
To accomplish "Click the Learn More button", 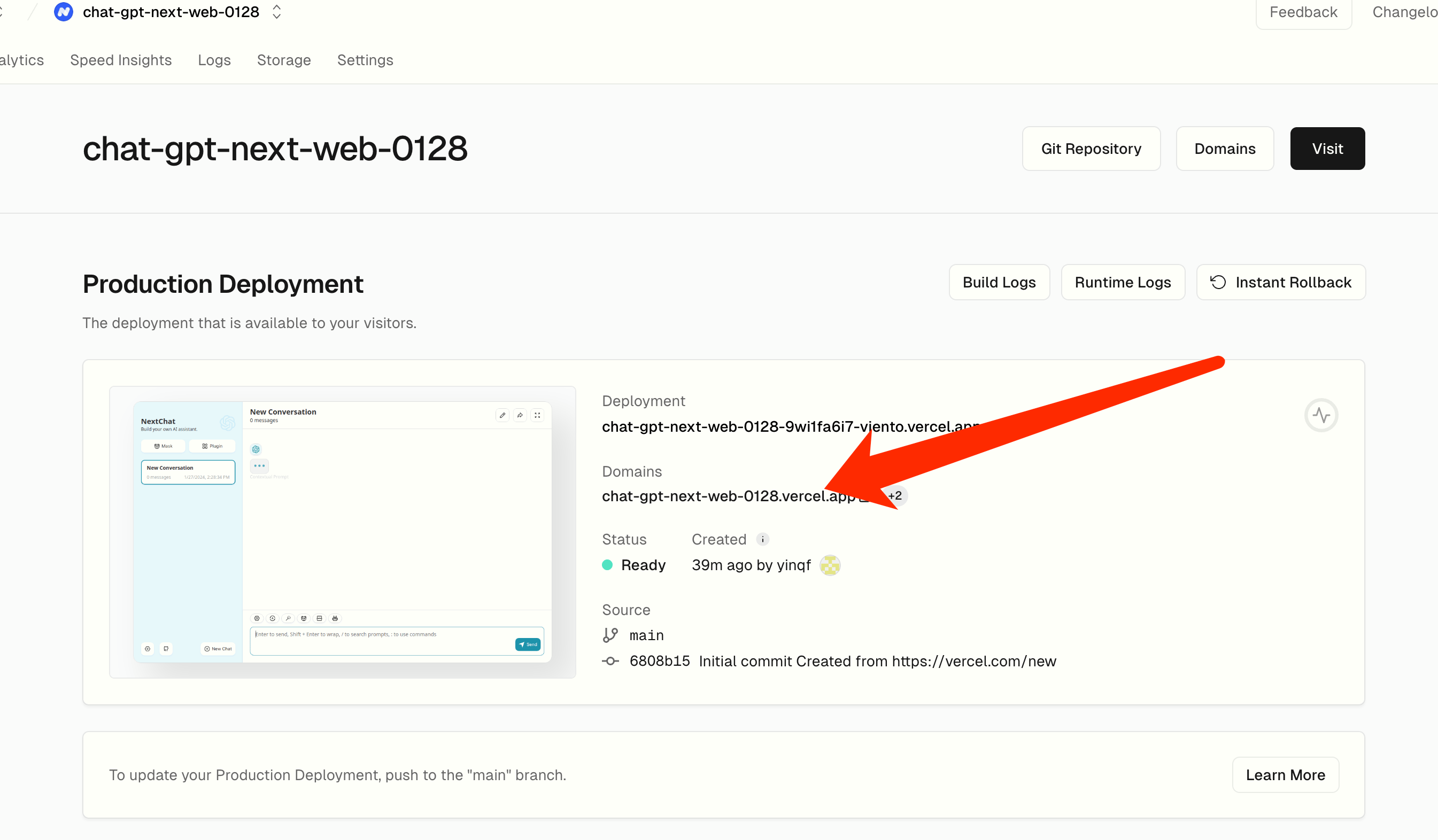I will [x=1285, y=774].
